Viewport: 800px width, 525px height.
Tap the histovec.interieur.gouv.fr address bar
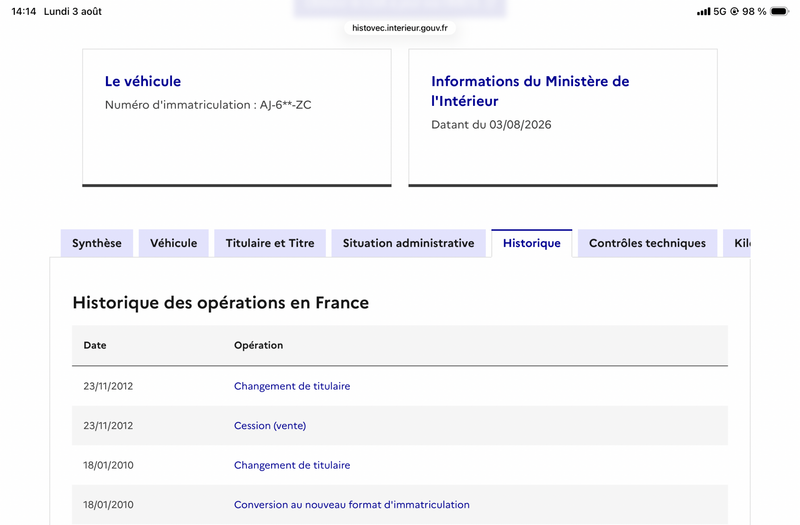coord(400,28)
